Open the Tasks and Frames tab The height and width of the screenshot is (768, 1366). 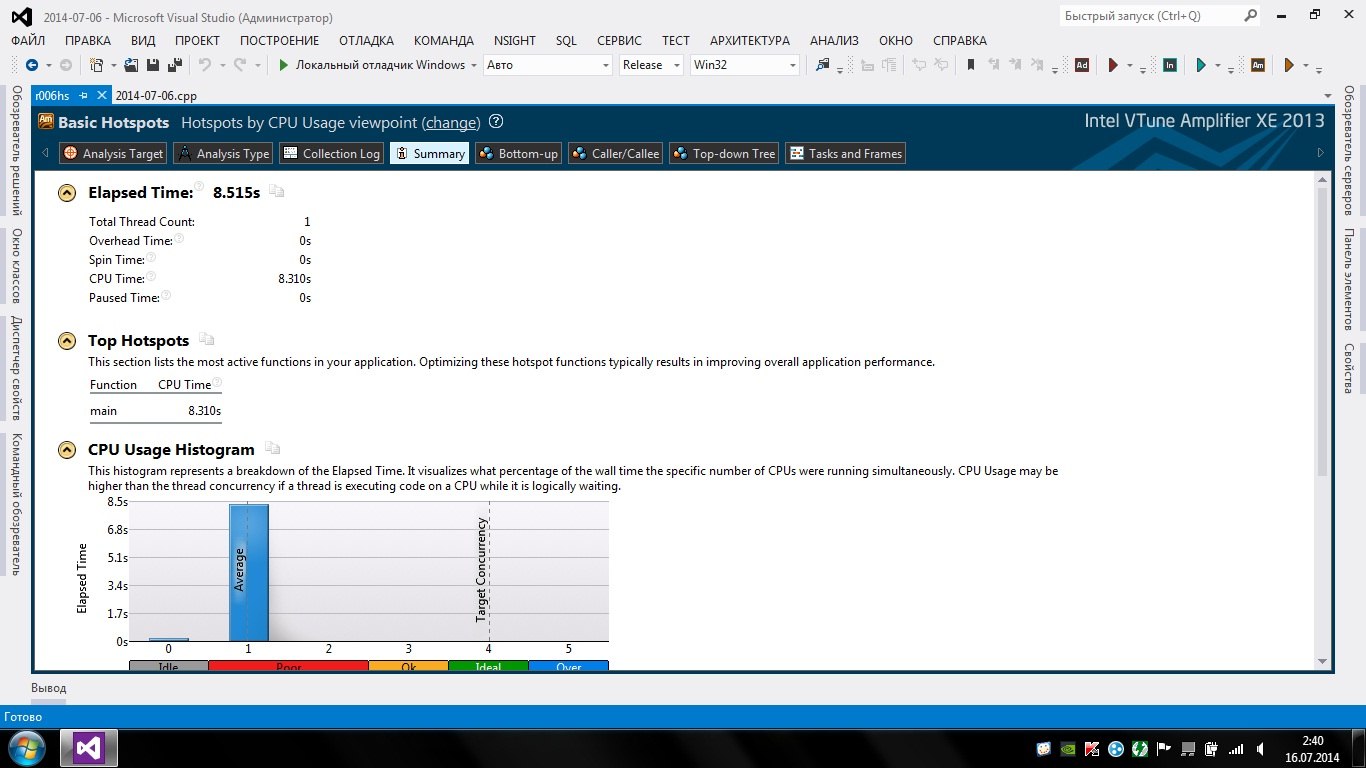tap(845, 153)
